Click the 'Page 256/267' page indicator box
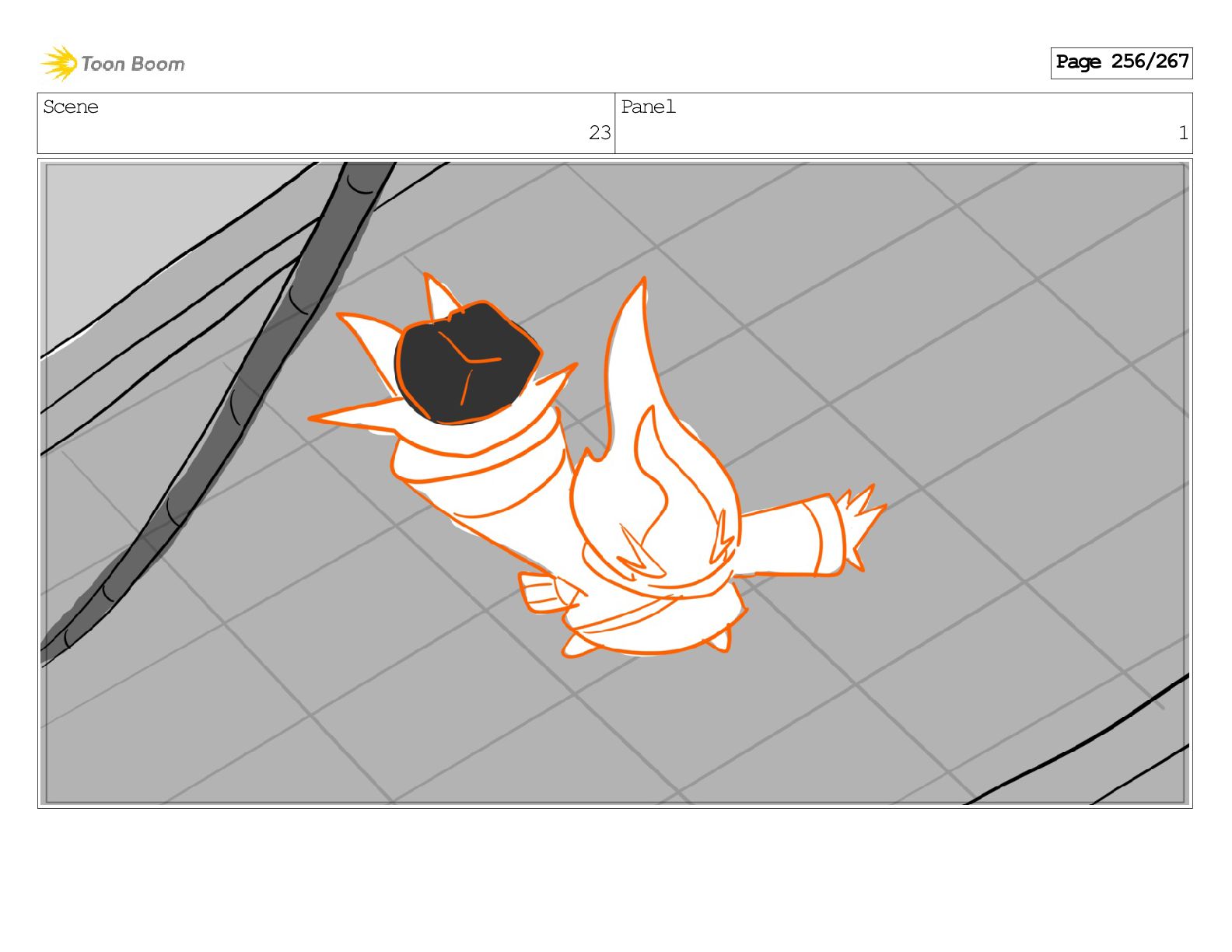Viewport: 1232px width, 952px height. pos(1121,62)
